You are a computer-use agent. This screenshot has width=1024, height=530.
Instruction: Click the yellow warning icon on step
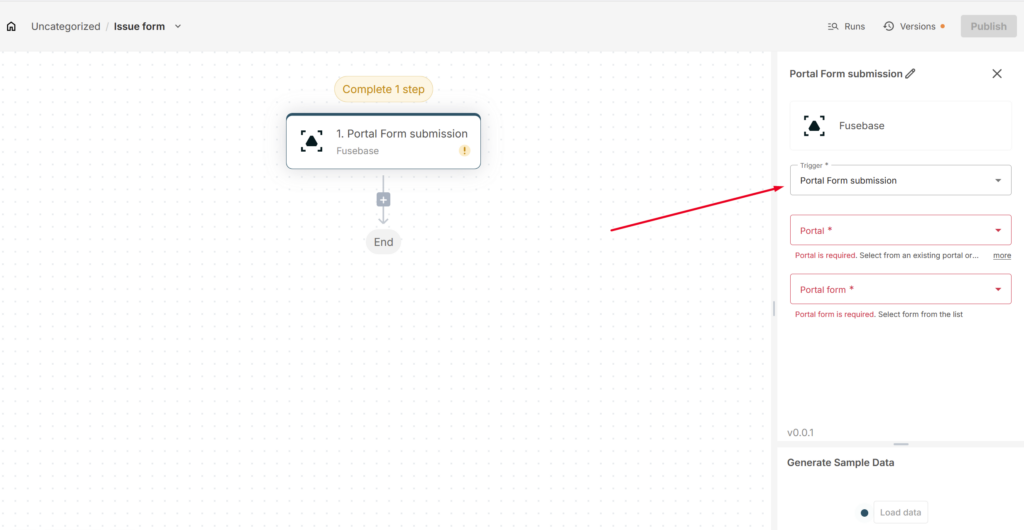[464, 151]
